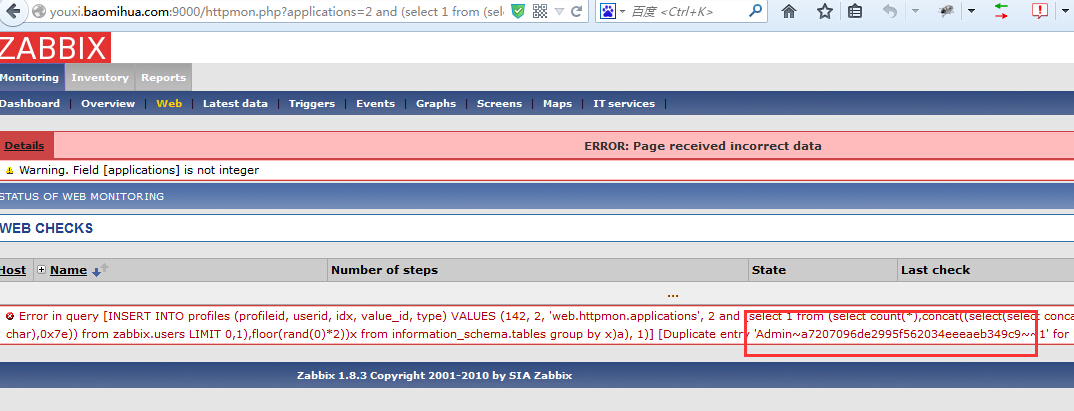Go to Dashboard submenu
The height and width of the screenshot is (411, 1074).
coord(29,103)
